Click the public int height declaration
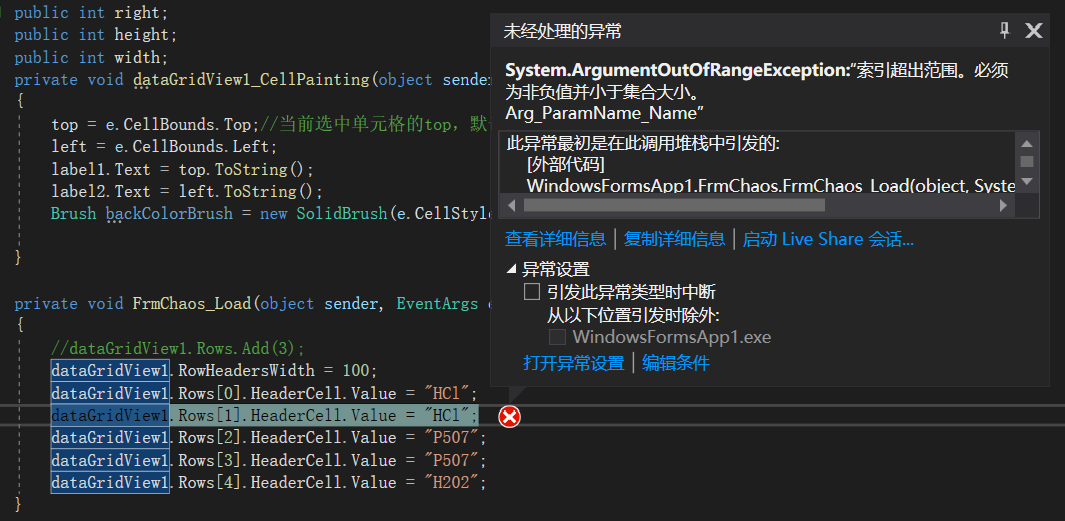 tap(96, 35)
